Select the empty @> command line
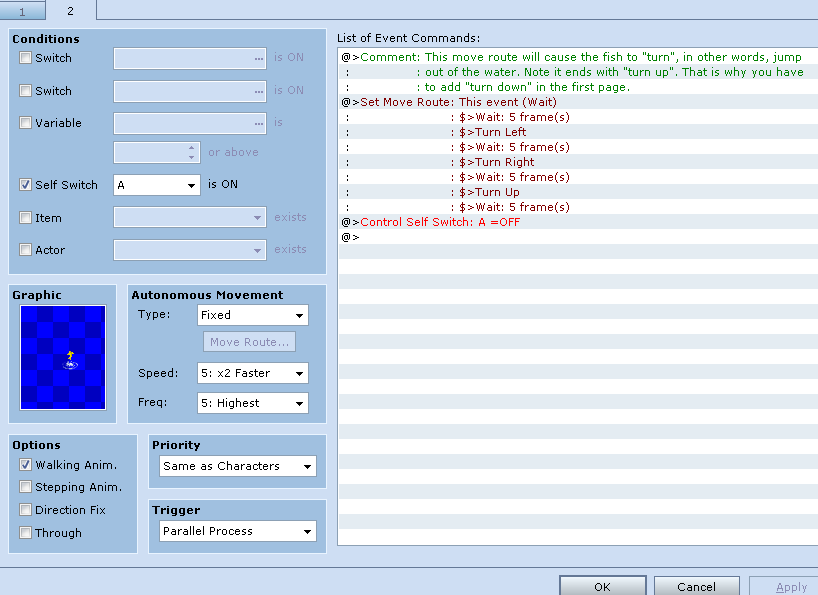 (x=578, y=237)
